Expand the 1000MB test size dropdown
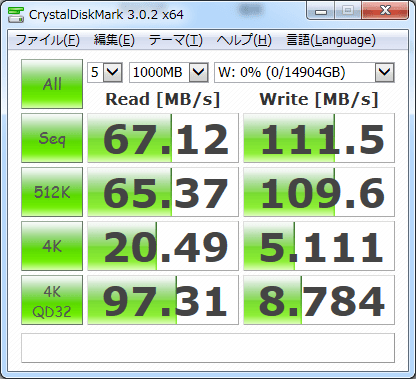 tap(169, 72)
